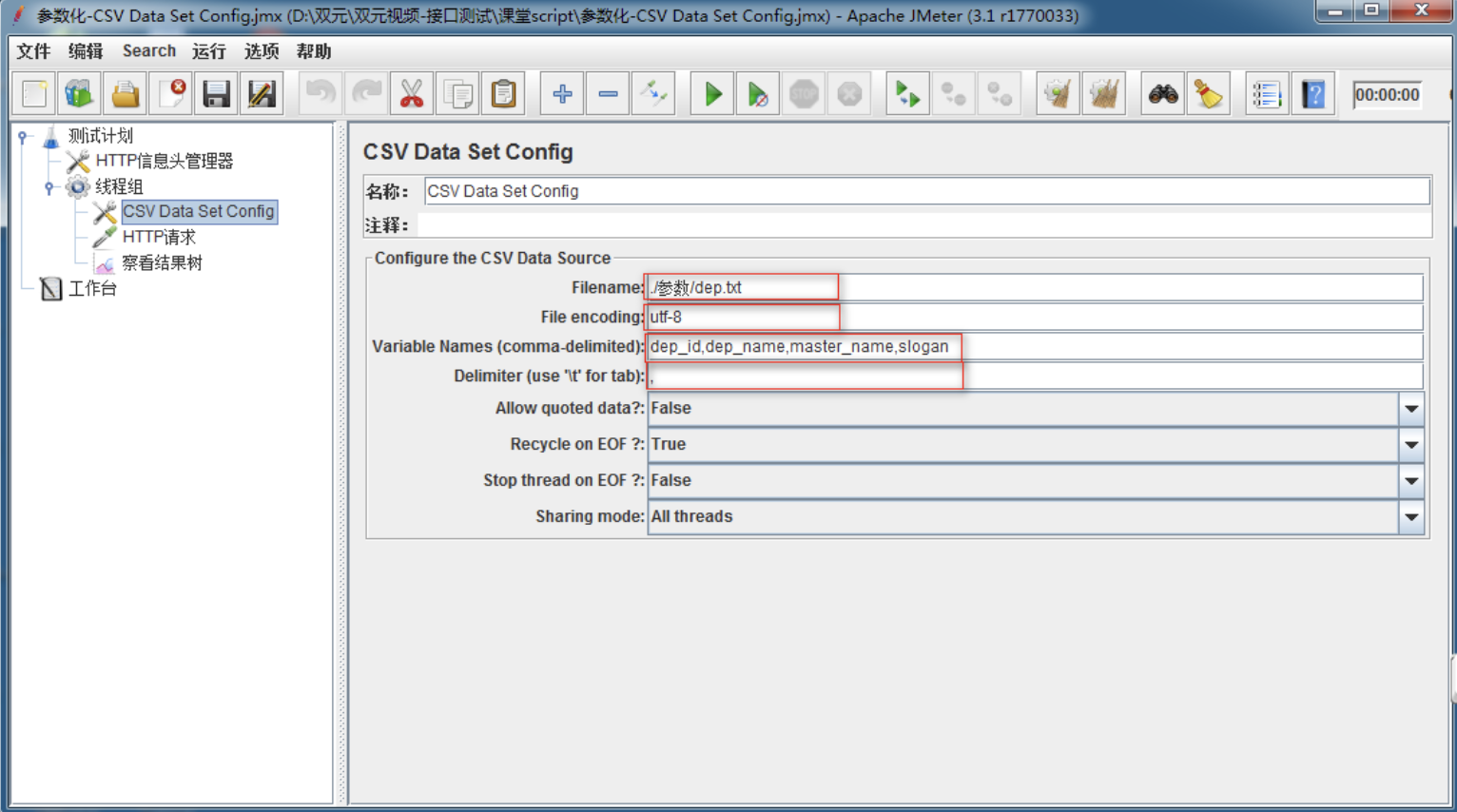Screen dimensions: 1457x812
Task: Click the Remote stop all icon
Action: coord(953,94)
